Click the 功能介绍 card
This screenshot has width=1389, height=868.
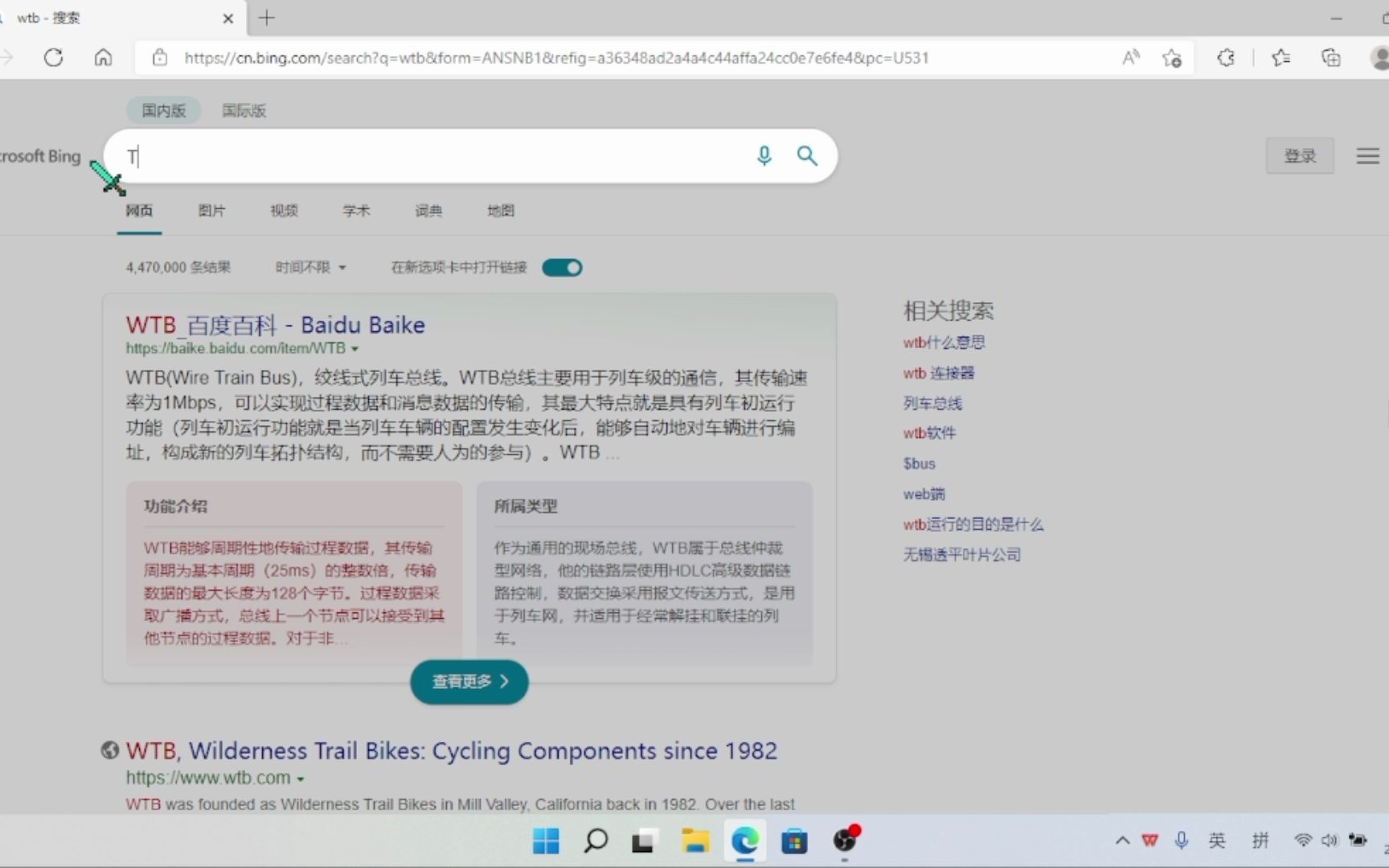pos(294,573)
